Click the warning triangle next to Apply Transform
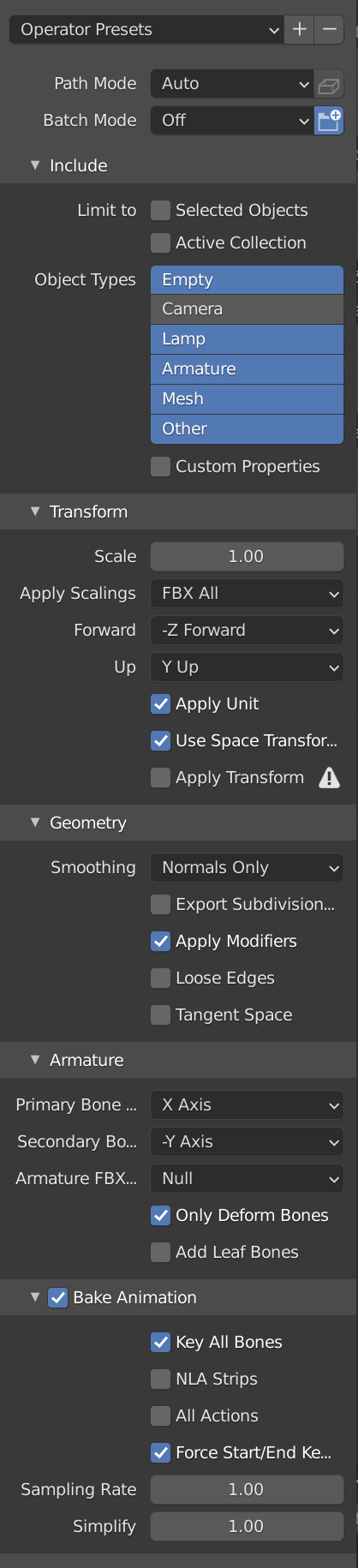This screenshot has width=358, height=1568. 330,778
